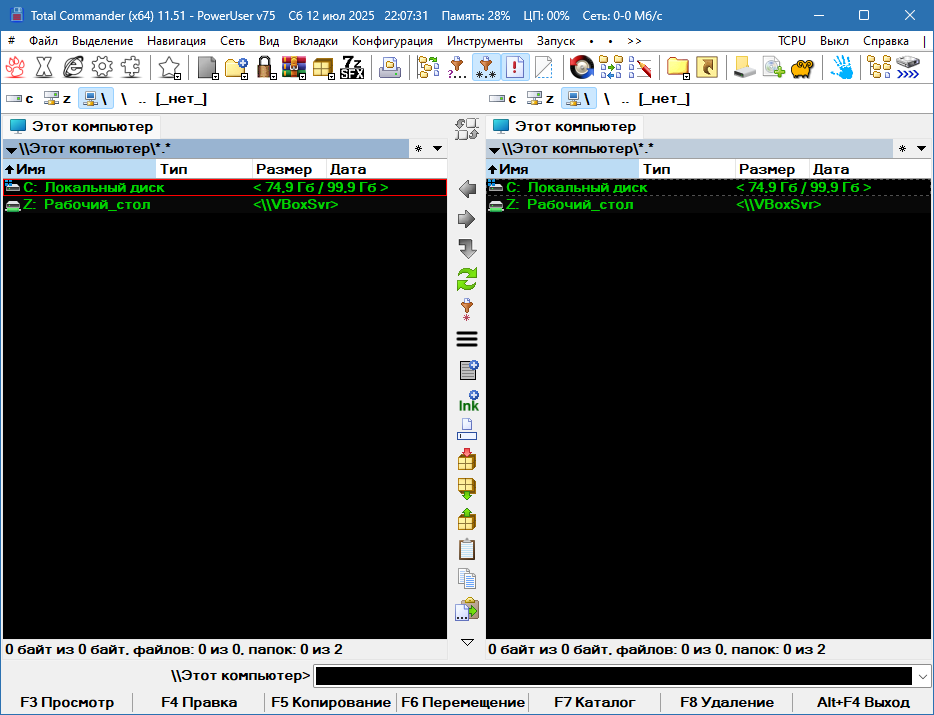
Task: Click the 7z SFX toolbar icon
Action: 352,67
